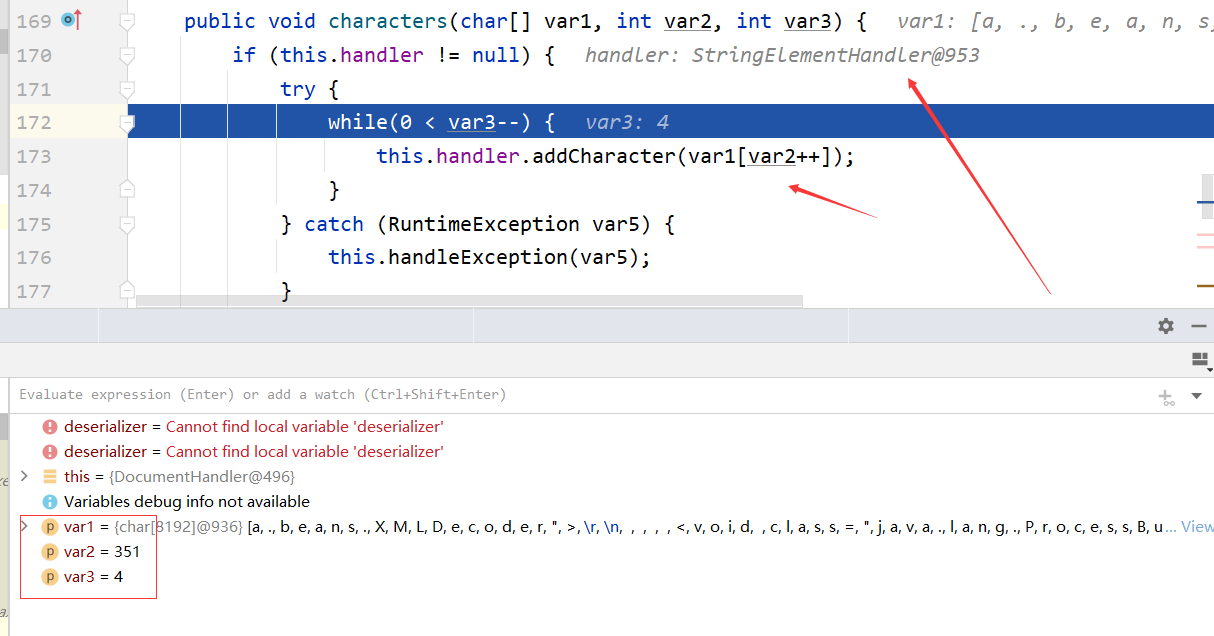Expand the var1 char array node
The height and width of the screenshot is (636, 1214).
(24, 526)
